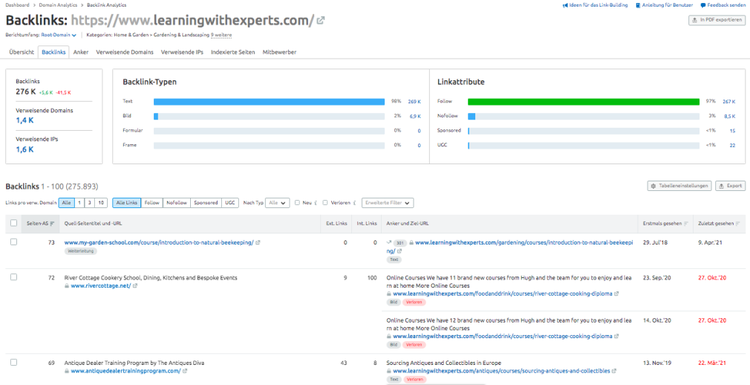The image size is (750, 385).
Task: Open external icon next to my-garden-school.com URL
Action: pyautogui.click(x=258, y=242)
